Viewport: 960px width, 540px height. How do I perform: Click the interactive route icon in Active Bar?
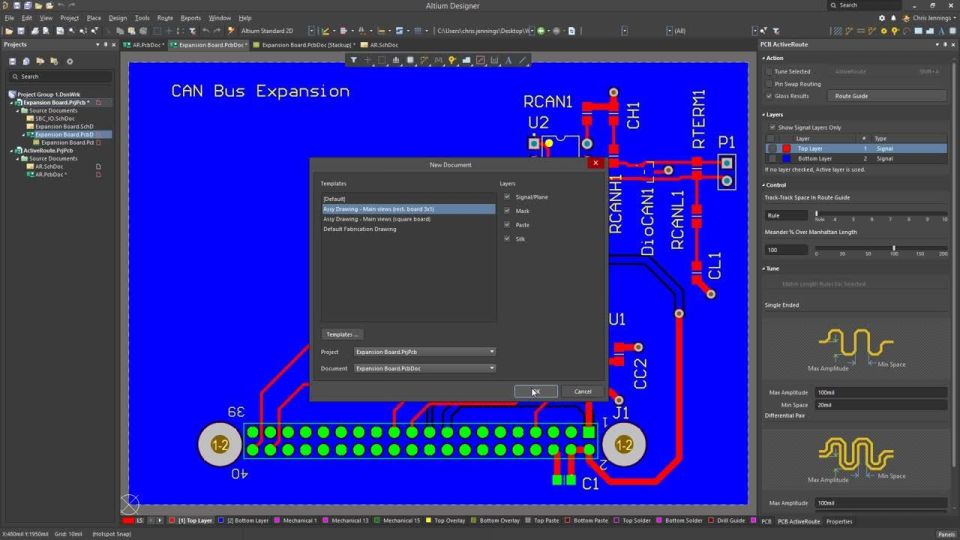(x=424, y=60)
